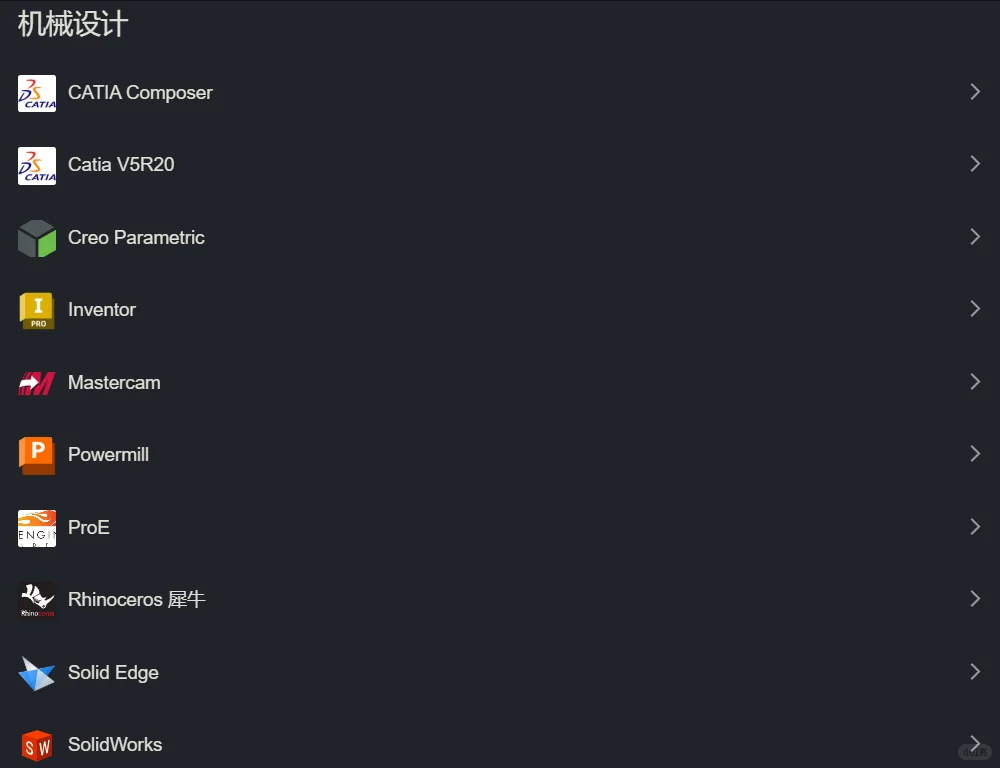Click the CATIA Composer logo icon
Image resolution: width=1000 pixels, height=768 pixels.
pyautogui.click(x=37, y=93)
